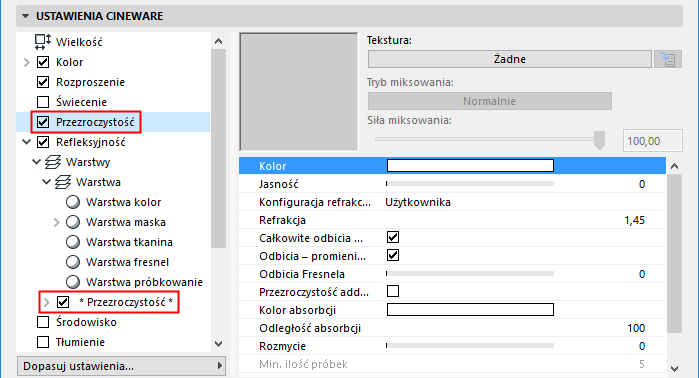699x378 pixels.
Task: Collapse the Warstwy node
Action: pyautogui.click(x=37, y=162)
